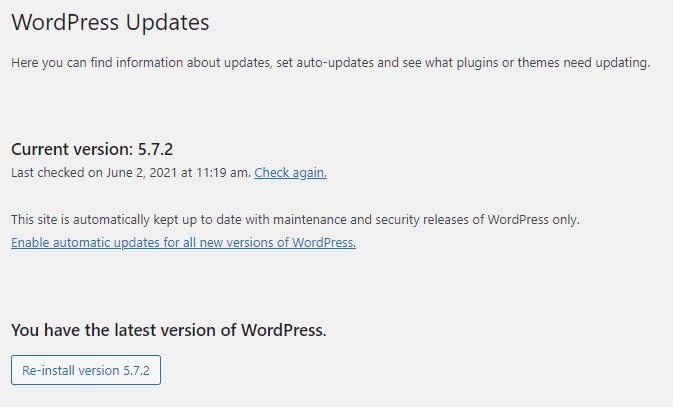Click the 'Current version: 5.7.2' heading
The width and height of the screenshot is (673, 407).
[x=92, y=149]
